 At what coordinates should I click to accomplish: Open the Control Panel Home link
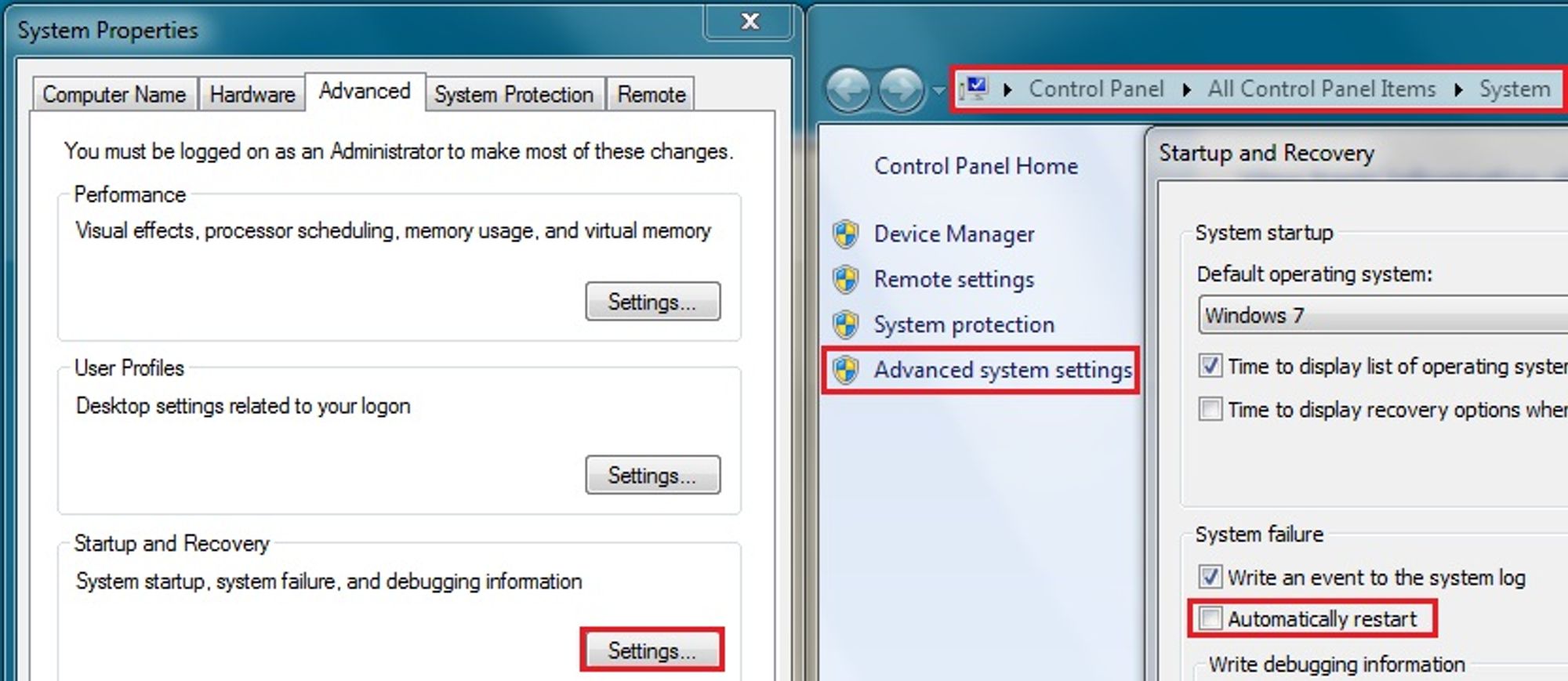[x=976, y=166]
